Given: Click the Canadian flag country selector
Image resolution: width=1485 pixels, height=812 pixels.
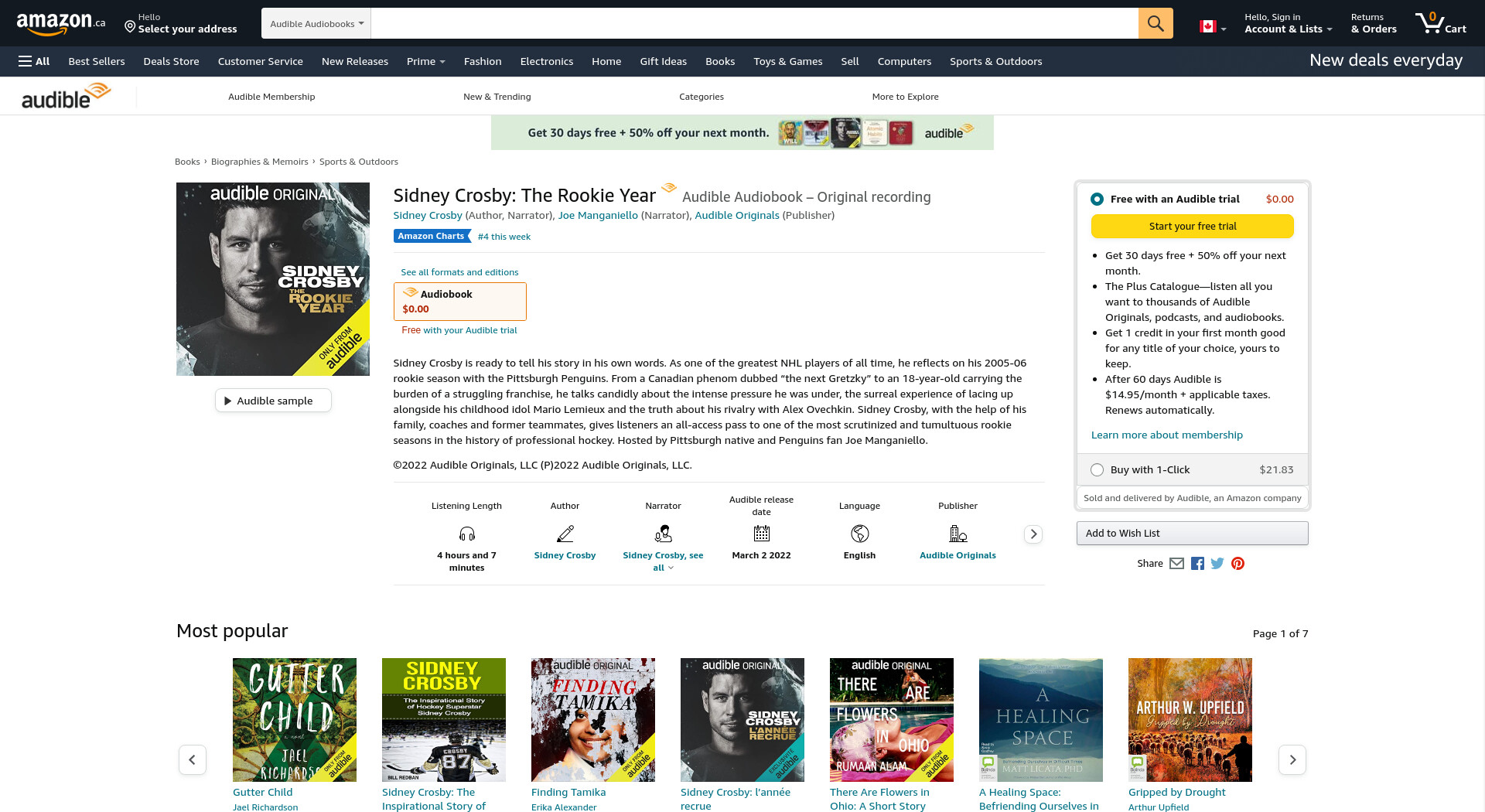Looking at the screenshot, I should (1212, 27).
